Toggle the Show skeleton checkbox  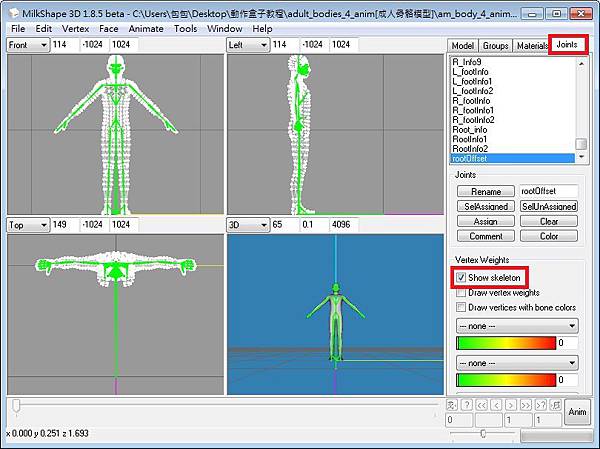[x=461, y=277]
